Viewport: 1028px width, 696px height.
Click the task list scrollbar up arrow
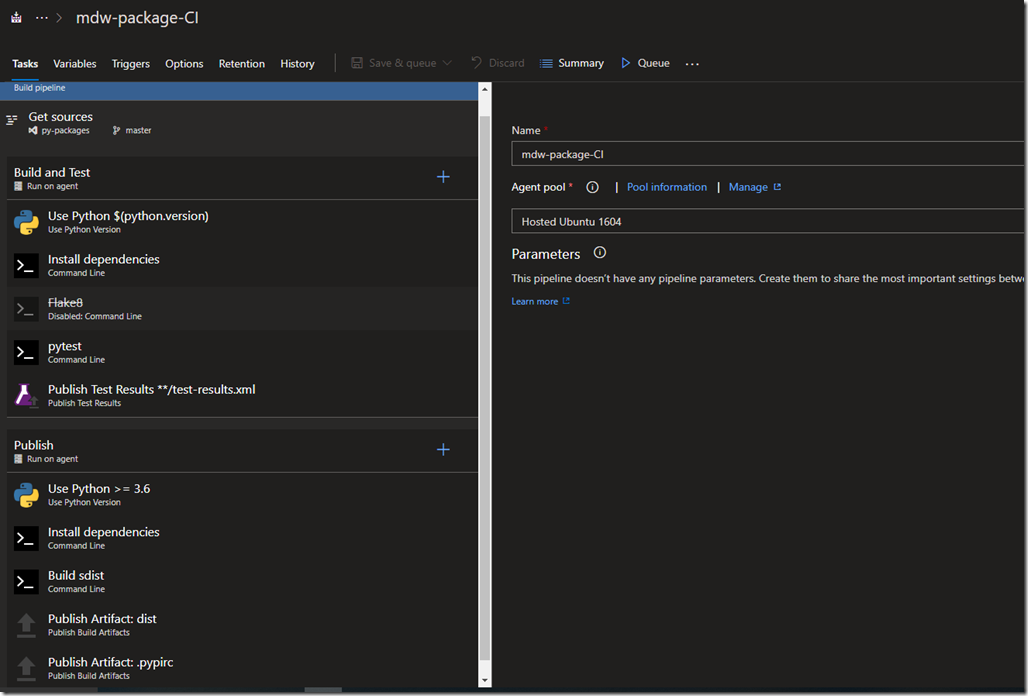(x=485, y=89)
